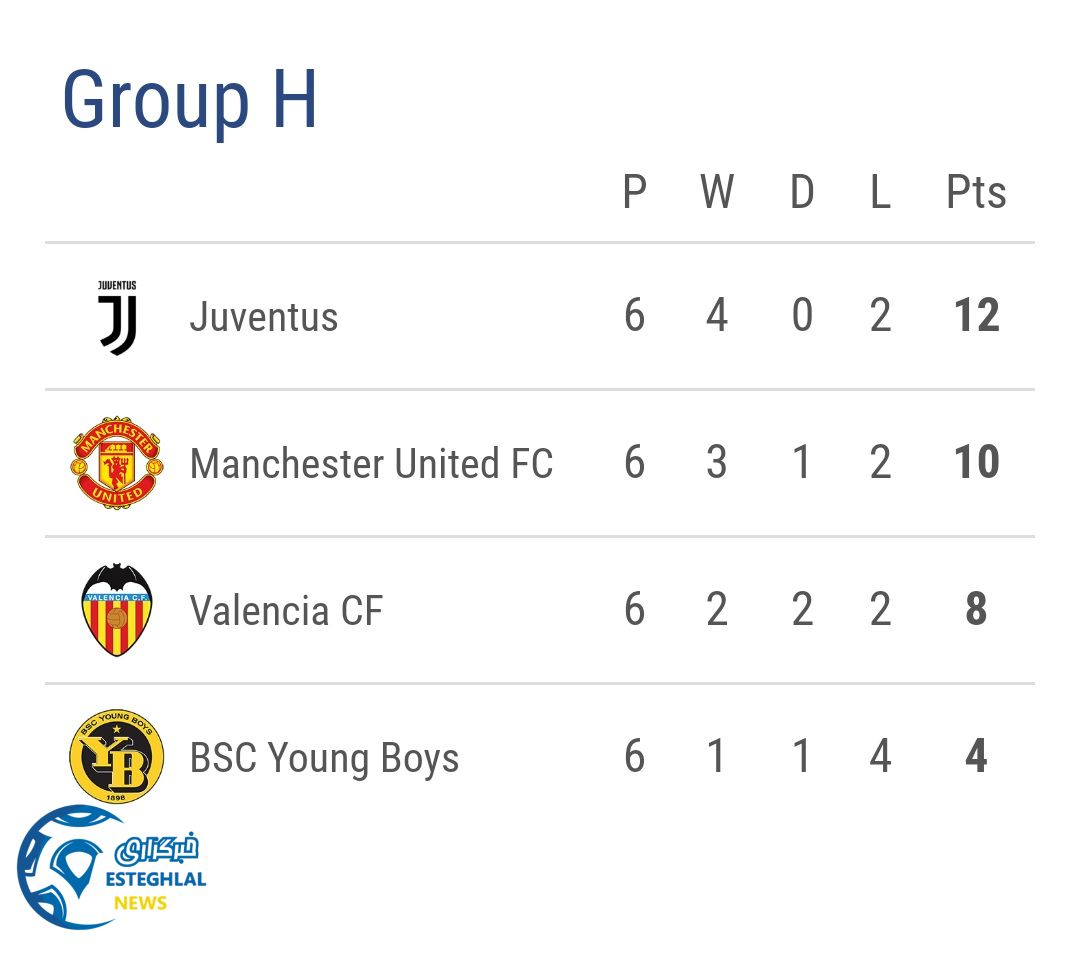Click the BSC Young Boys logo
The width and height of the screenshot is (1074, 960).
tap(116, 757)
